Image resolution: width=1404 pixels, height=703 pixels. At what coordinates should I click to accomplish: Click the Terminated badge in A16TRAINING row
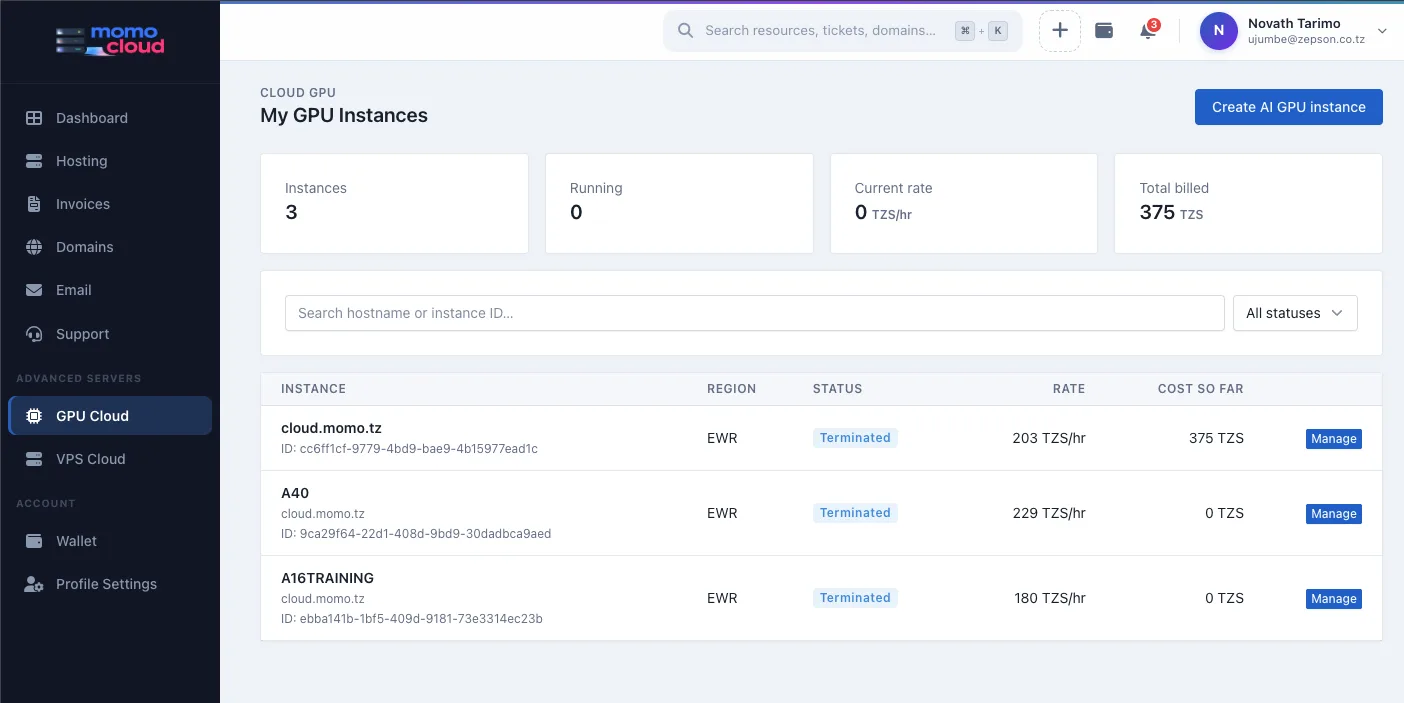(x=855, y=598)
